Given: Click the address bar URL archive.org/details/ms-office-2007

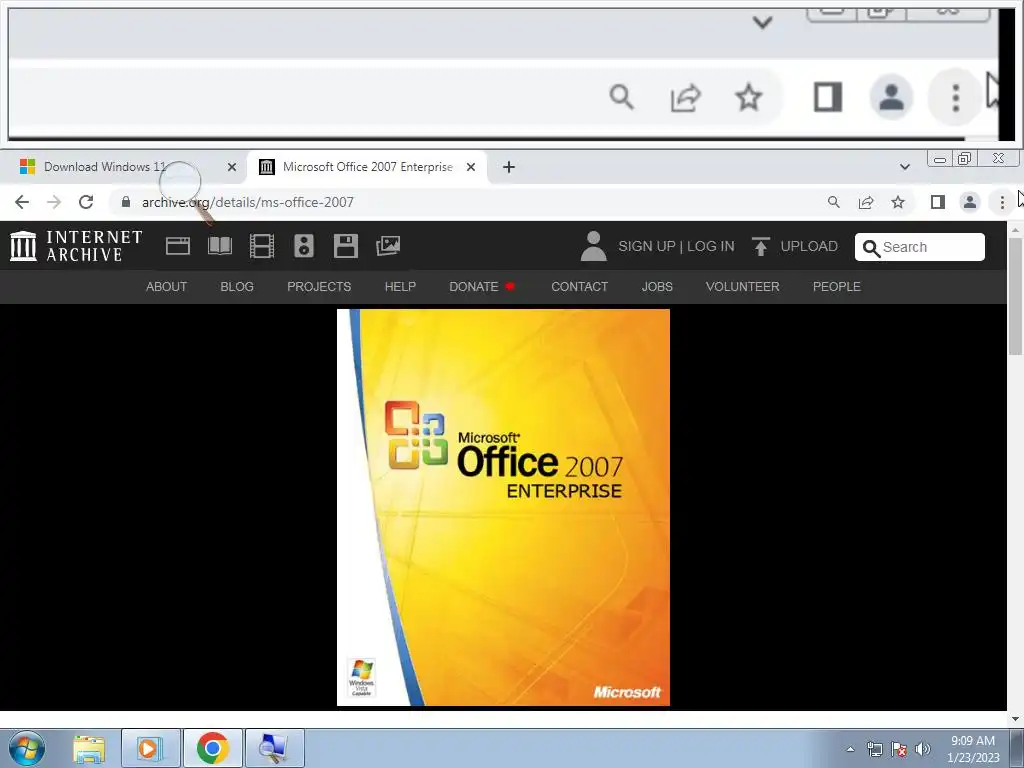Looking at the screenshot, I should coord(248,202).
